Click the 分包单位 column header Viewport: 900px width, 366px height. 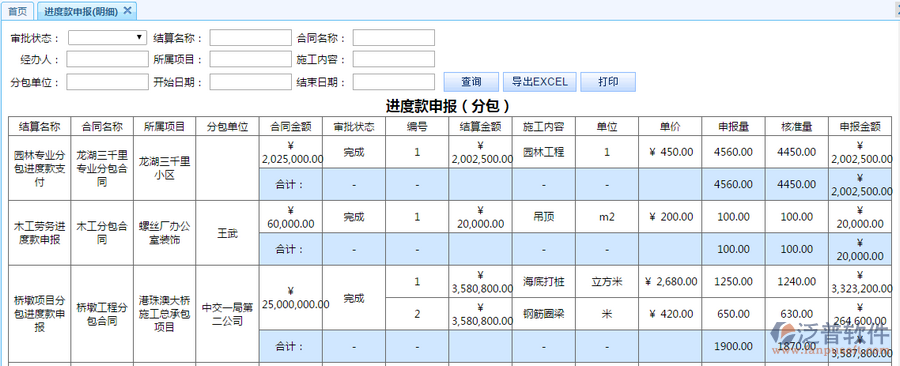point(227,126)
